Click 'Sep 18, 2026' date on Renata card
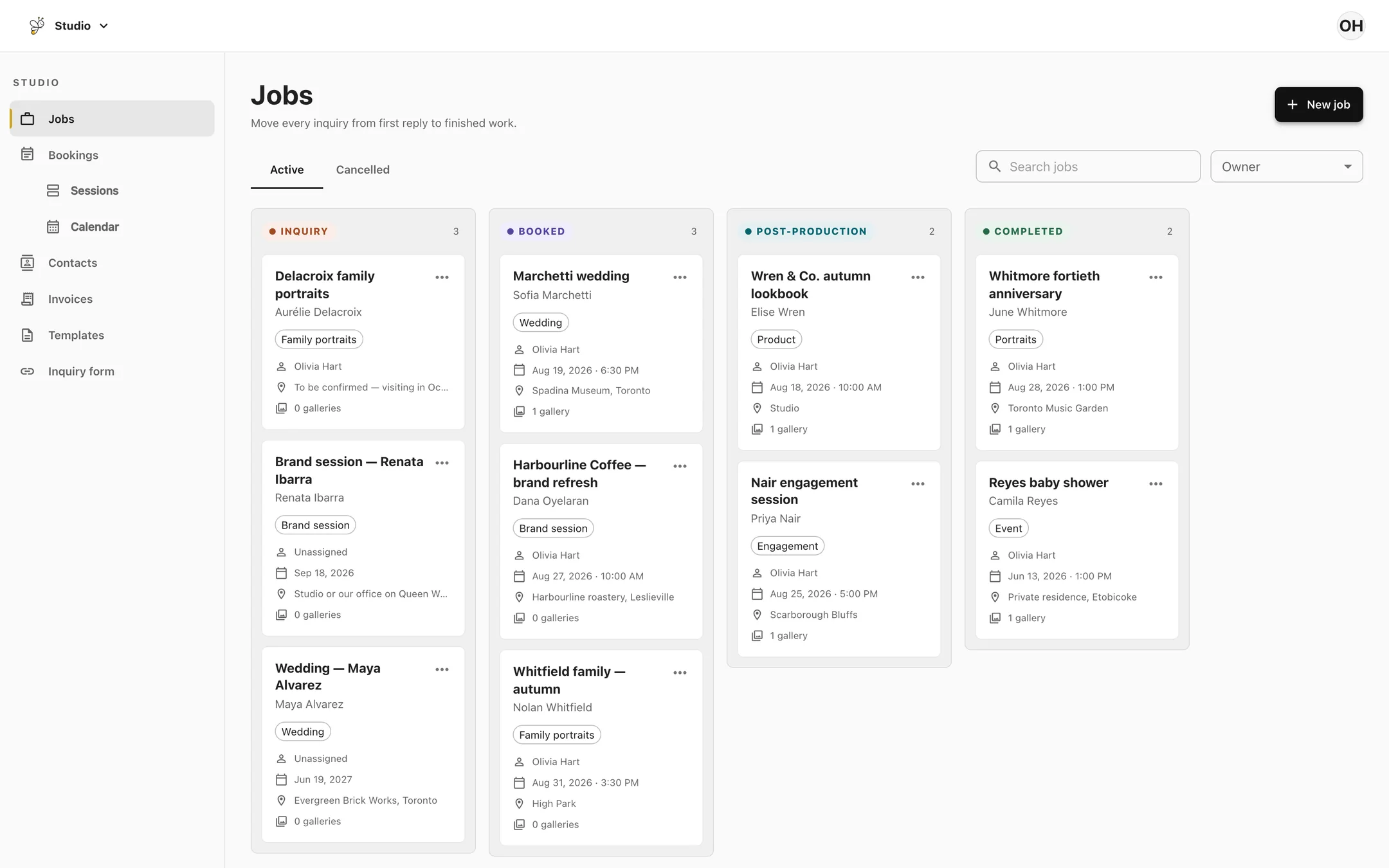1389x868 pixels. pos(324,573)
